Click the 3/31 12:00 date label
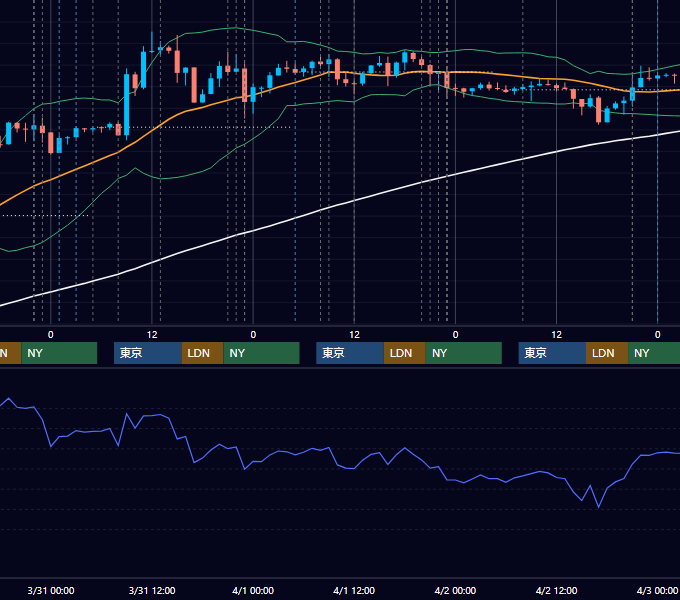The height and width of the screenshot is (600, 680). coord(152,590)
